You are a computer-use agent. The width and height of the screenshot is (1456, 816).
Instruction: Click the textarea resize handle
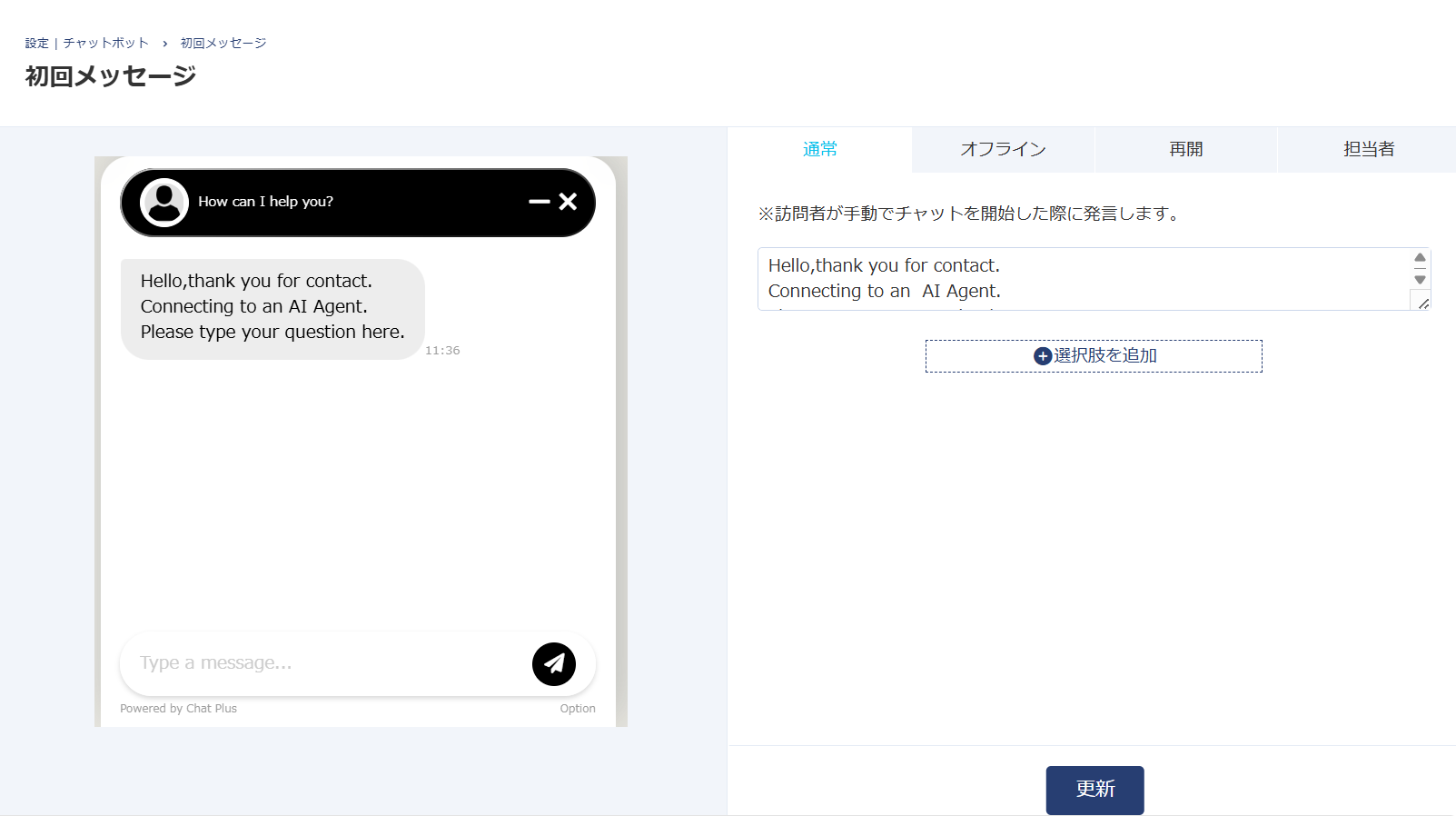(1423, 304)
